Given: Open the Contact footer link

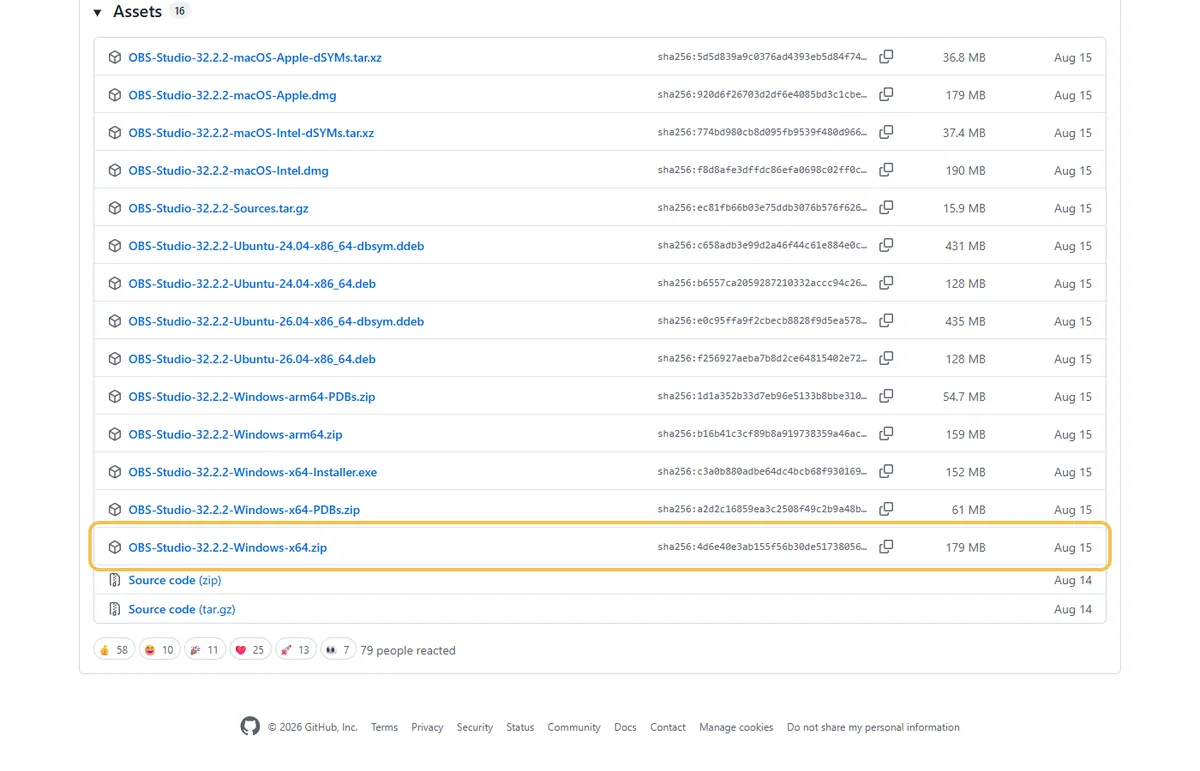Looking at the screenshot, I should click(x=668, y=727).
